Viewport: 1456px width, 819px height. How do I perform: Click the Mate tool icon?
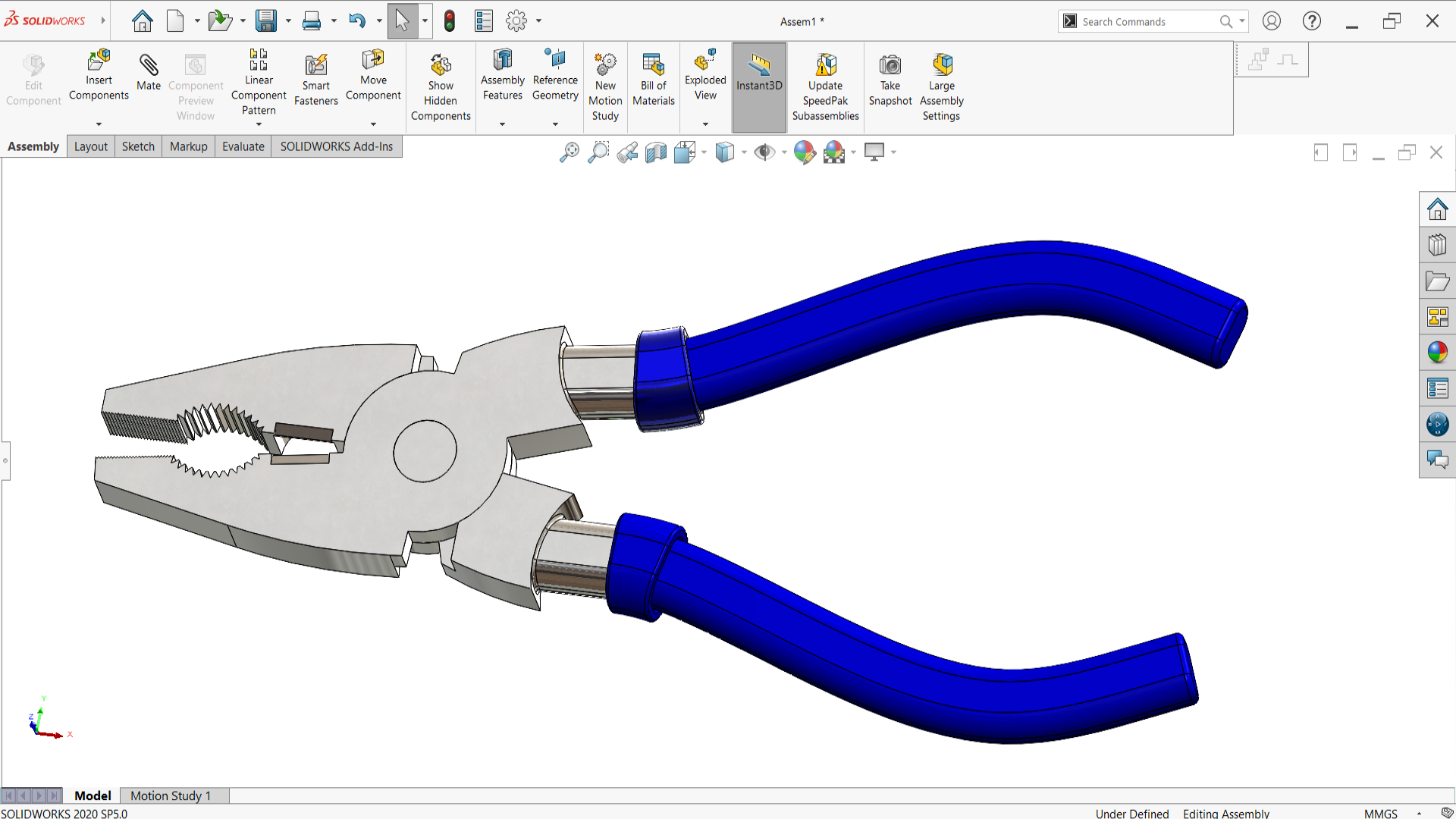(149, 66)
